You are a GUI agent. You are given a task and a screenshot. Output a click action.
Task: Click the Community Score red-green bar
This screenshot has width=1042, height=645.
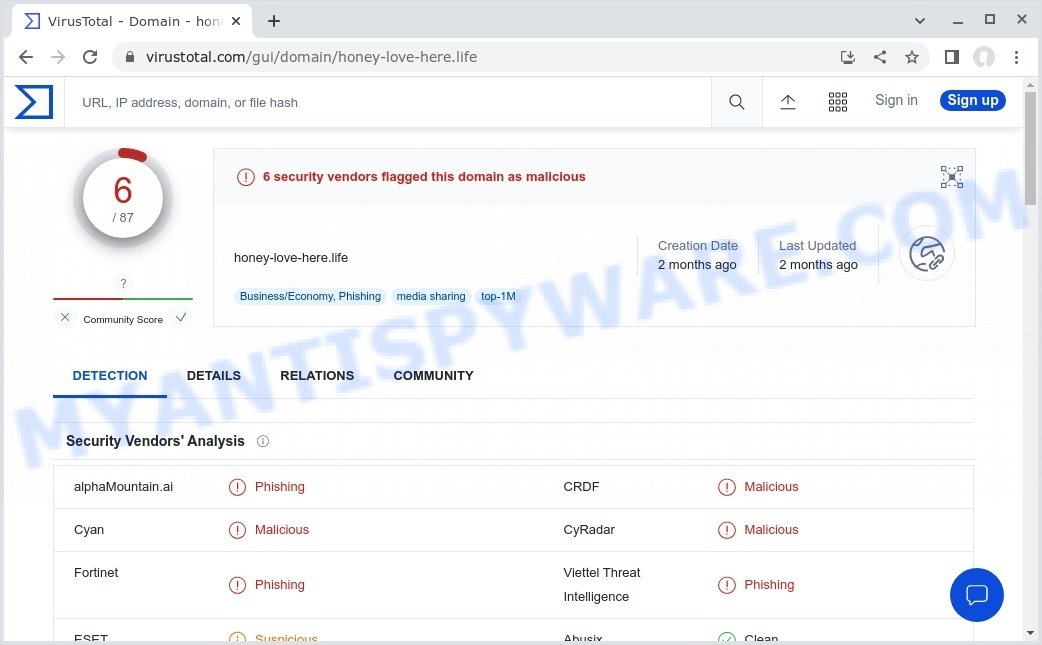[x=123, y=299]
